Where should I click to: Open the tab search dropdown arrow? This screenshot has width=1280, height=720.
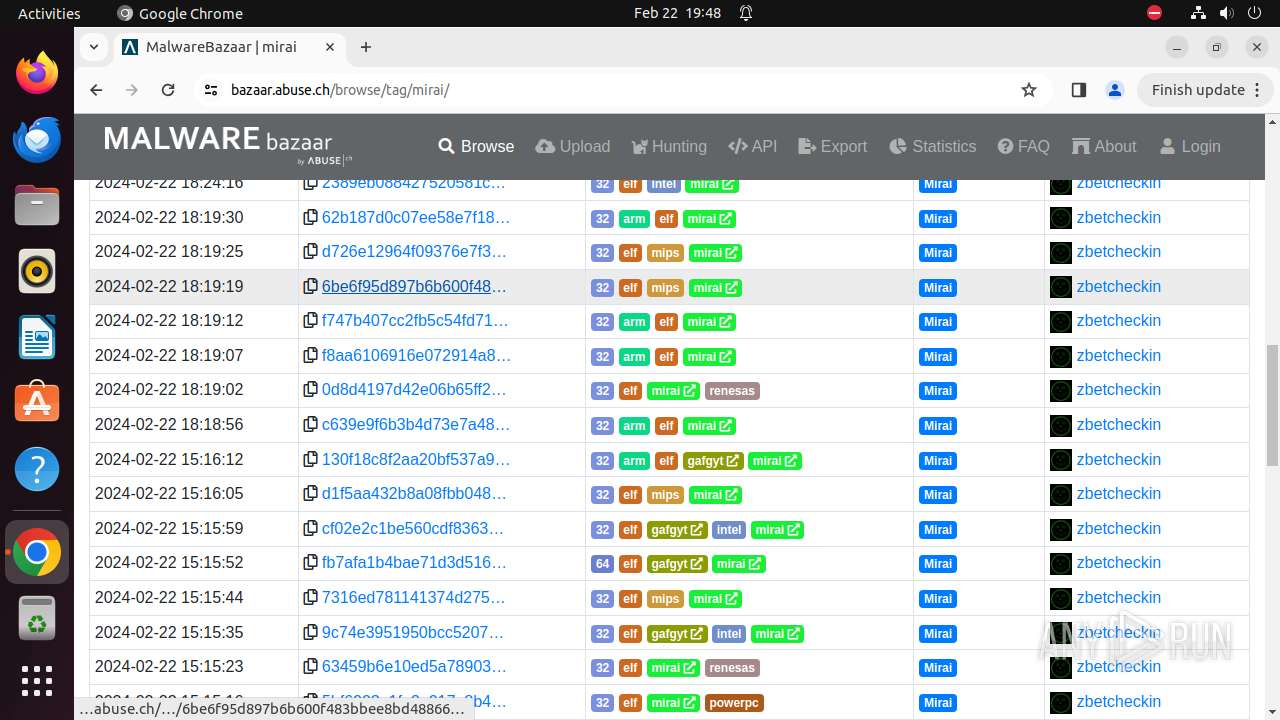coord(93,47)
